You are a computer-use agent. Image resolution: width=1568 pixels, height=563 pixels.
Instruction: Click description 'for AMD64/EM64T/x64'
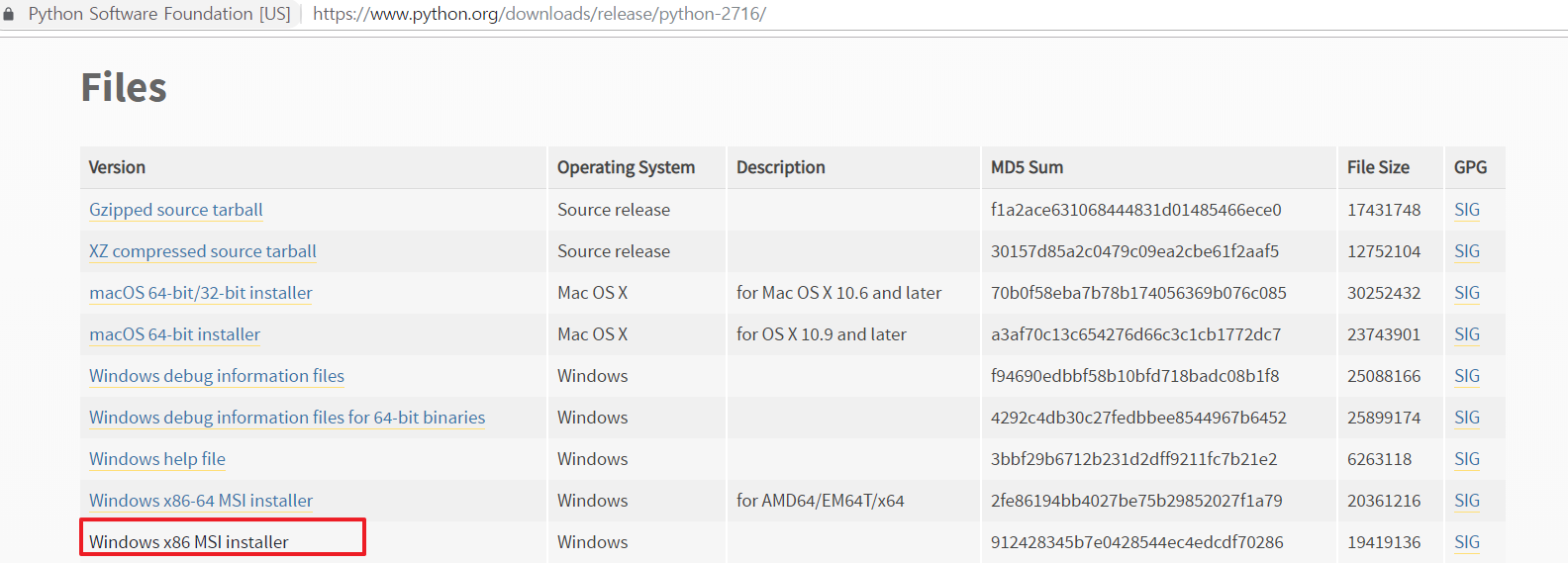[821, 501]
